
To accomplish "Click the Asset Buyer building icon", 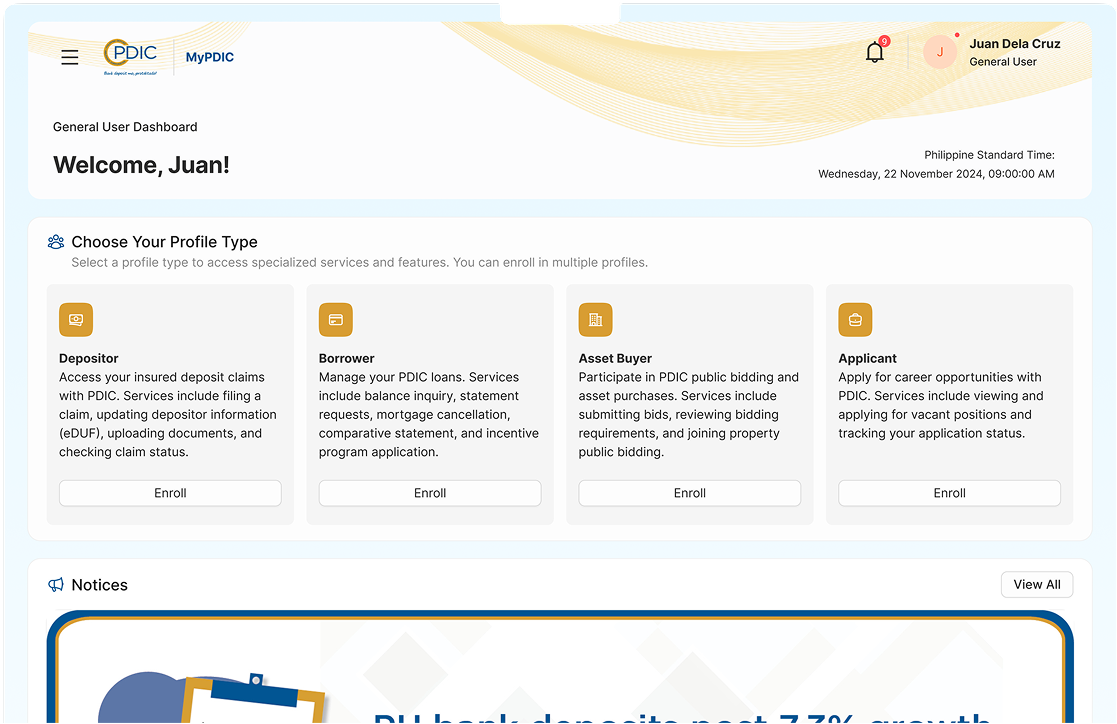I will tap(596, 320).
